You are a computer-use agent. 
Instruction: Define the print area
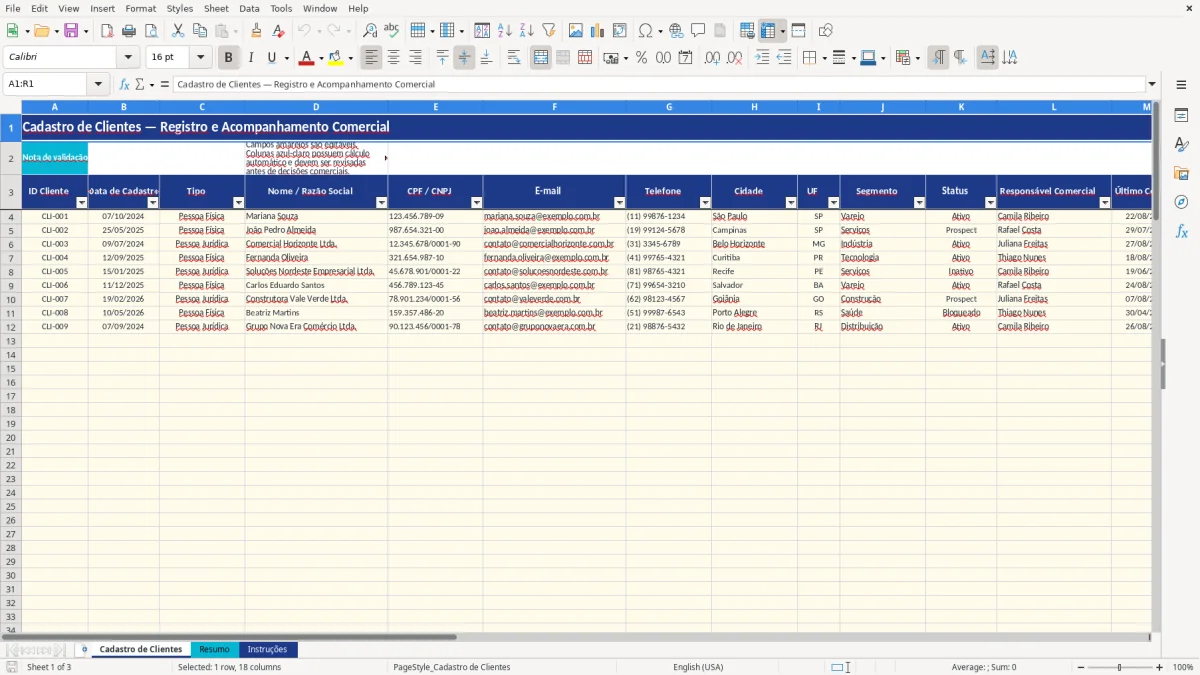[x=747, y=31]
